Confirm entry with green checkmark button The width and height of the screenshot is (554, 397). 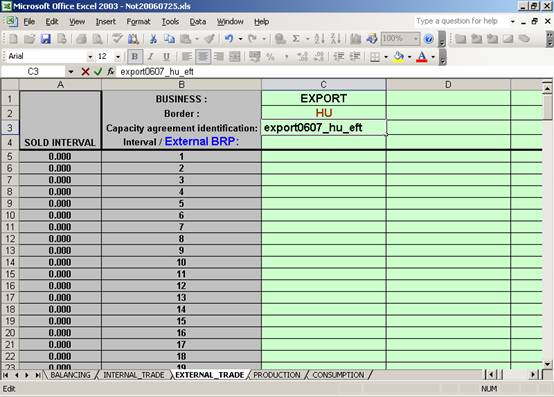click(98, 72)
